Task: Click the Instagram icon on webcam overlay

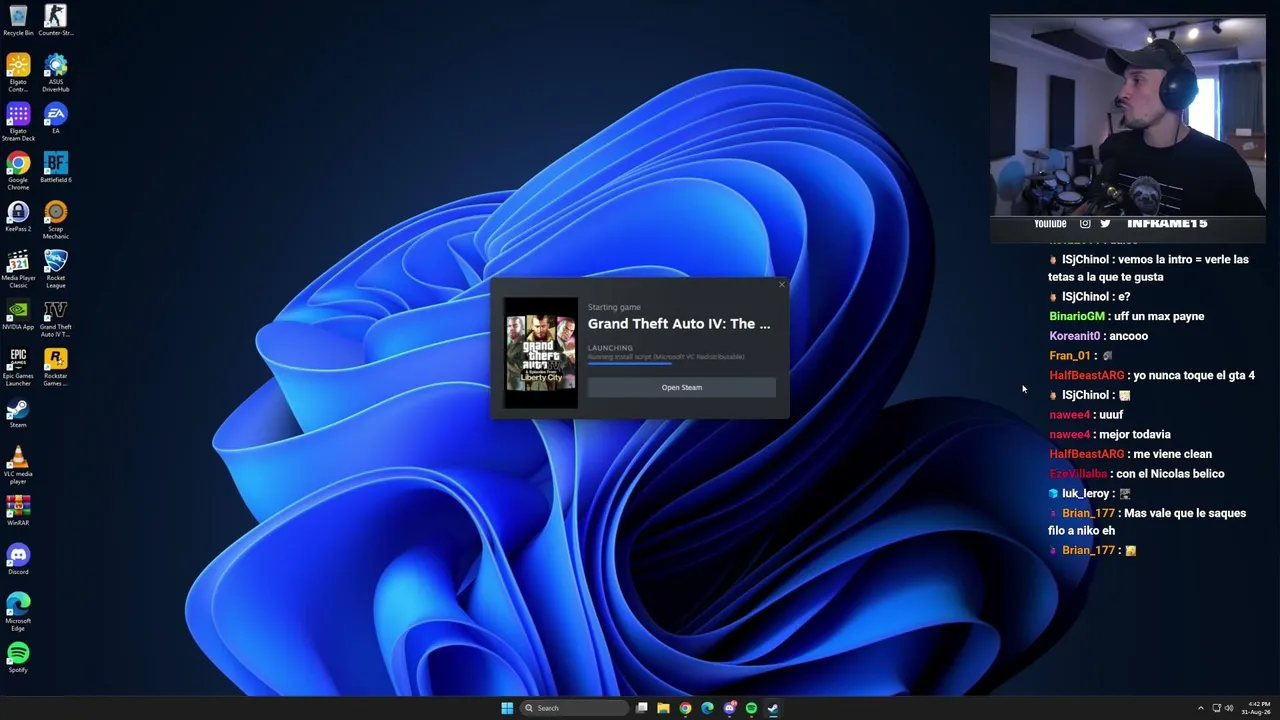Action: [1085, 224]
